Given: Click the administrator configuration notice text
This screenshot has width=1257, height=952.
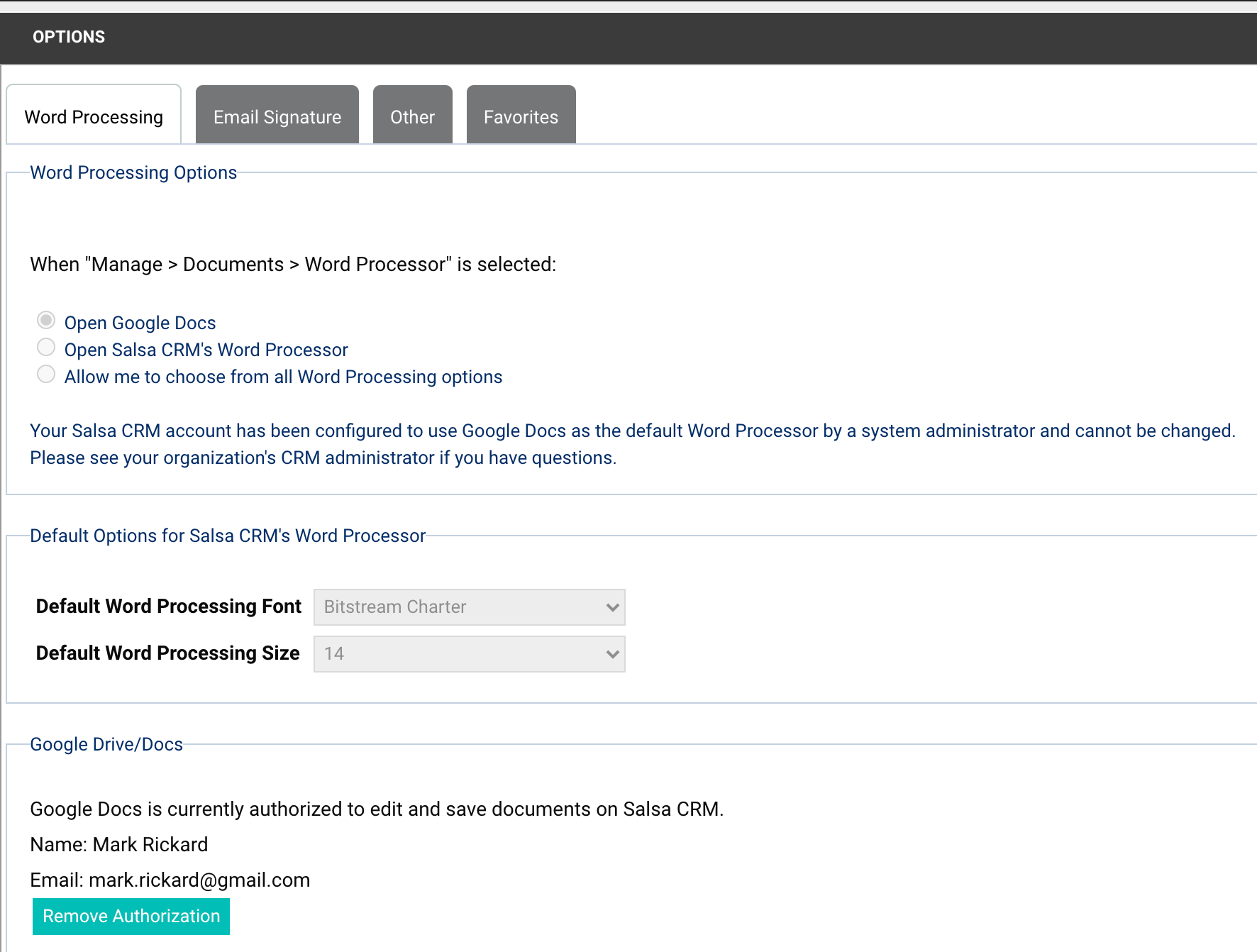Looking at the screenshot, I should (633, 444).
